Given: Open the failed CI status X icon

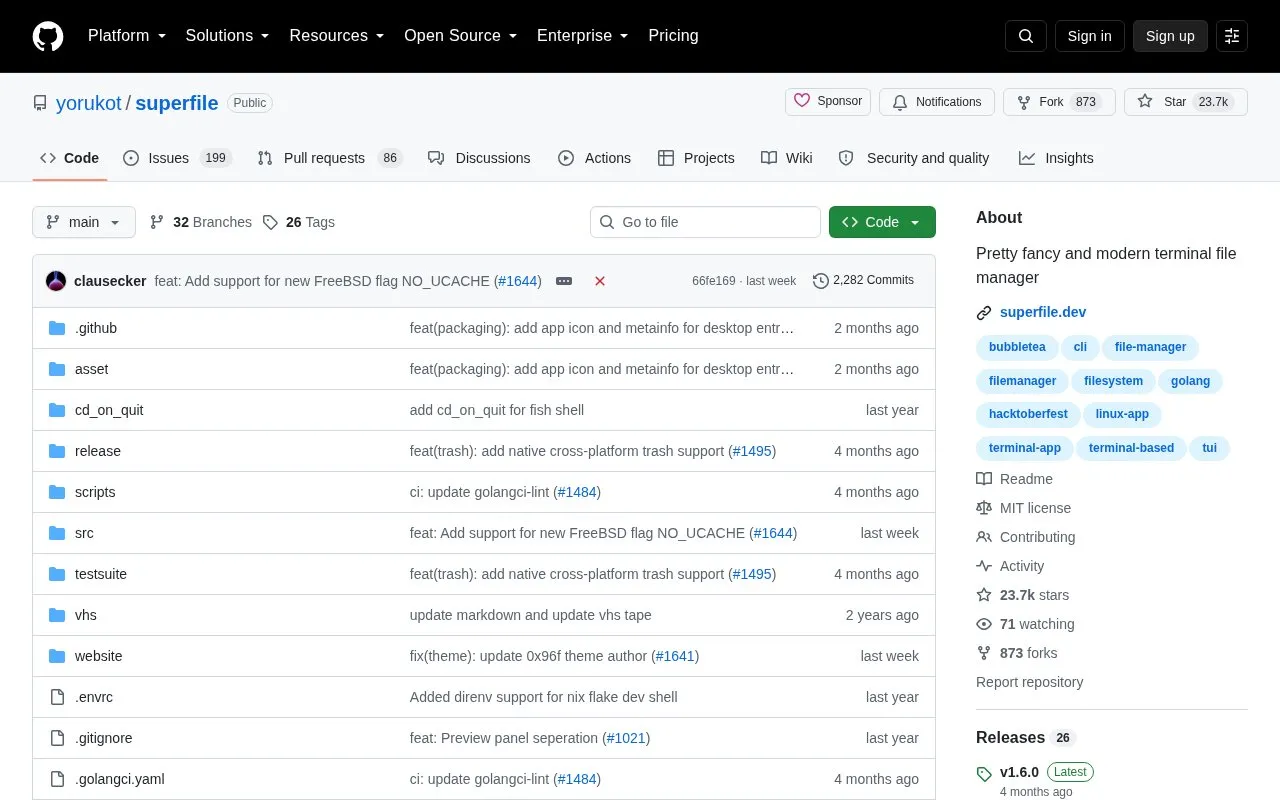Looking at the screenshot, I should 600,281.
